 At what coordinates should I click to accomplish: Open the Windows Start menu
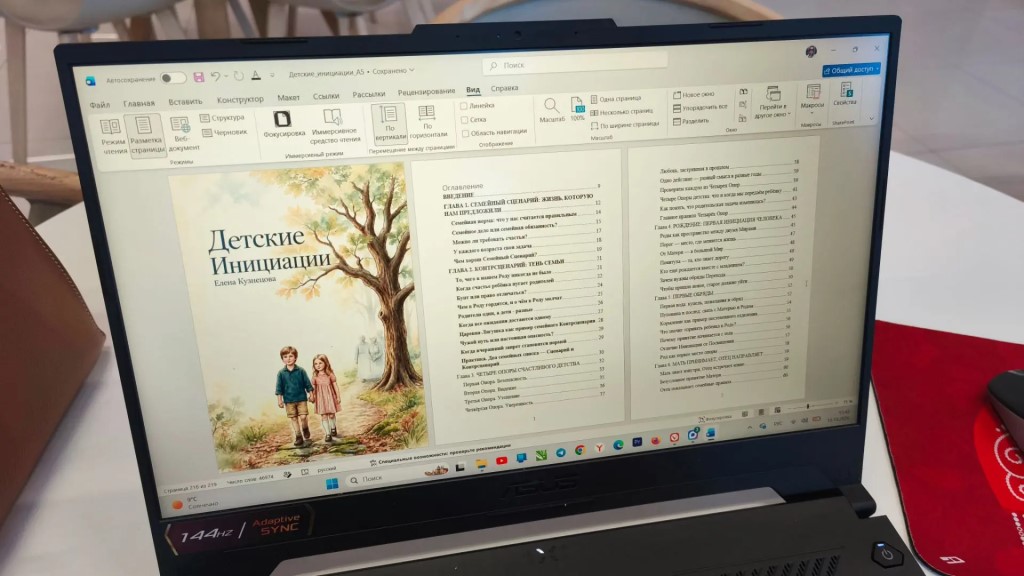tap(332, 483)
